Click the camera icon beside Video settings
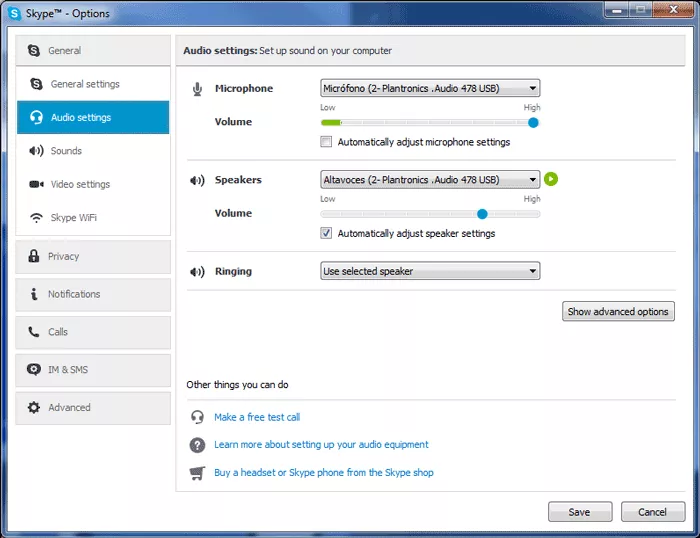 click(36, 184)
